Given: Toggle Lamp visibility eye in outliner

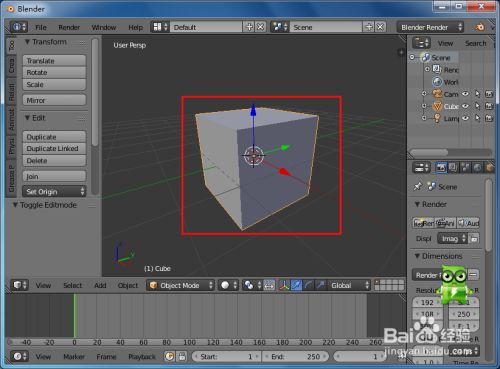Looking at the screenshot, I should 465,118.
